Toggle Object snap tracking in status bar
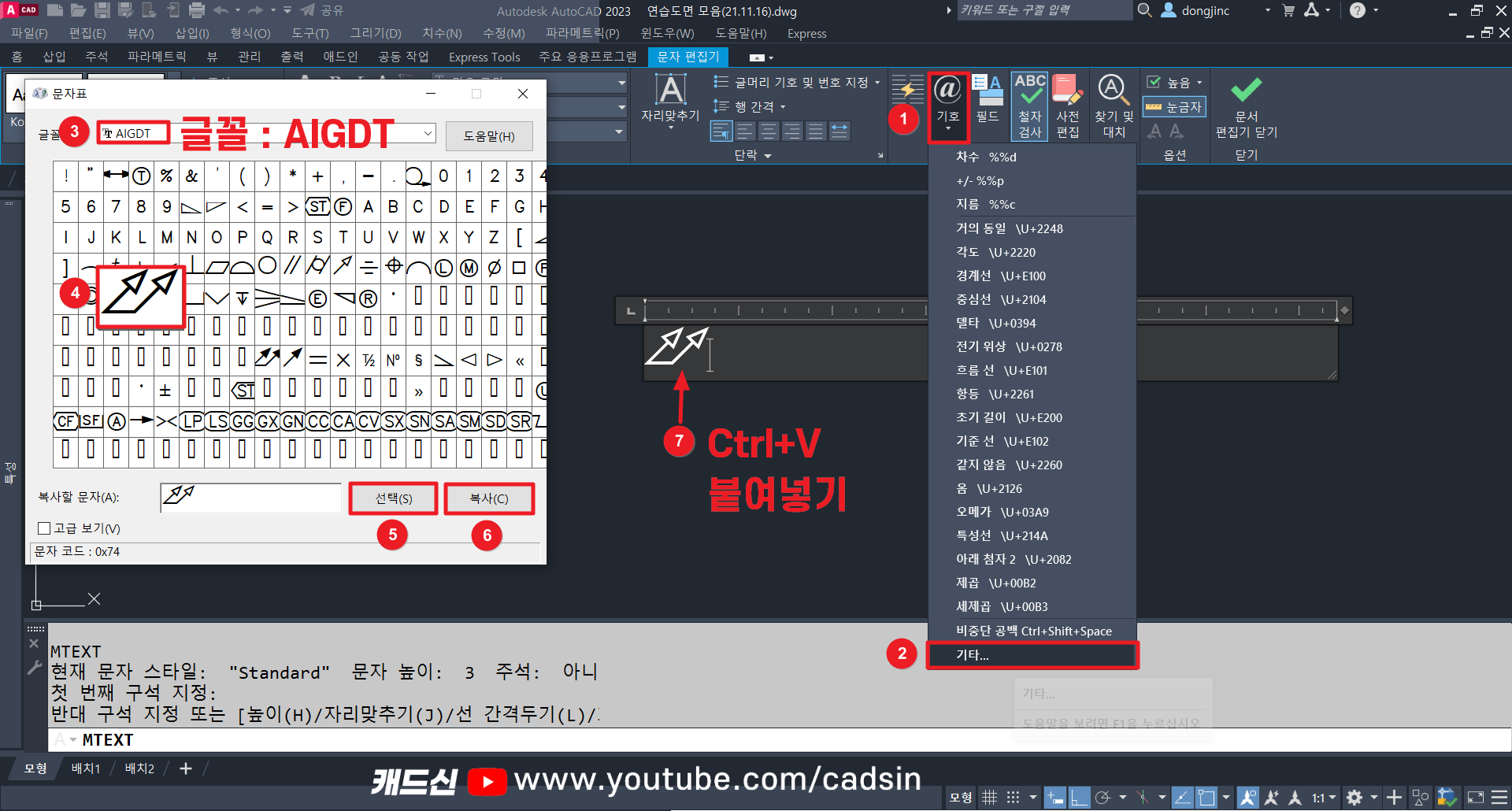The image size is (1512, 811). 1182,798
